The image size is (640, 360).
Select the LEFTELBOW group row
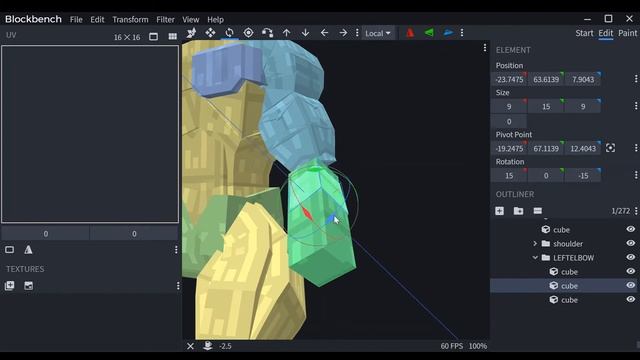click(564, 258)
